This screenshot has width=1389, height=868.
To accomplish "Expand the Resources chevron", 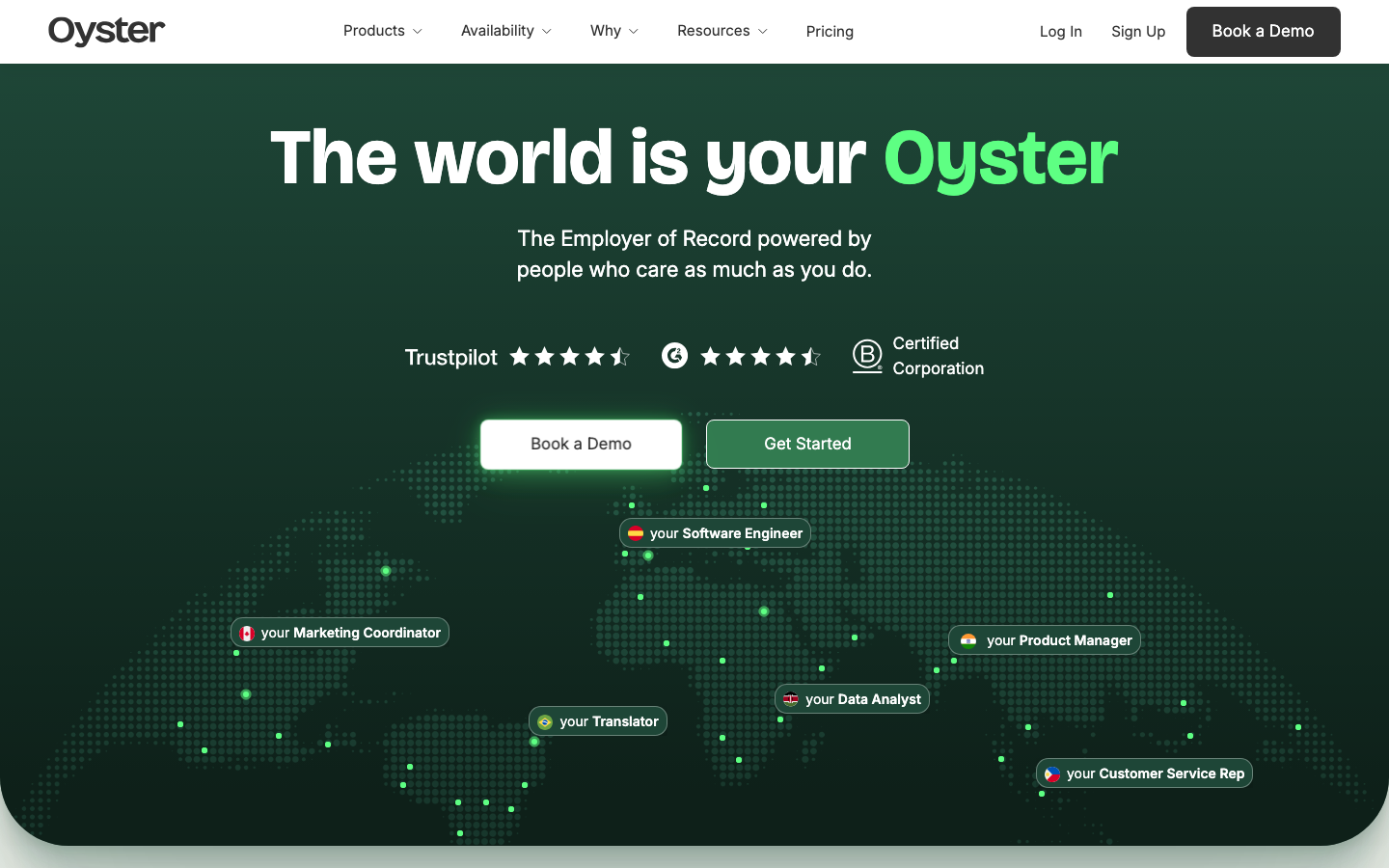I will (x=763, y=32).
